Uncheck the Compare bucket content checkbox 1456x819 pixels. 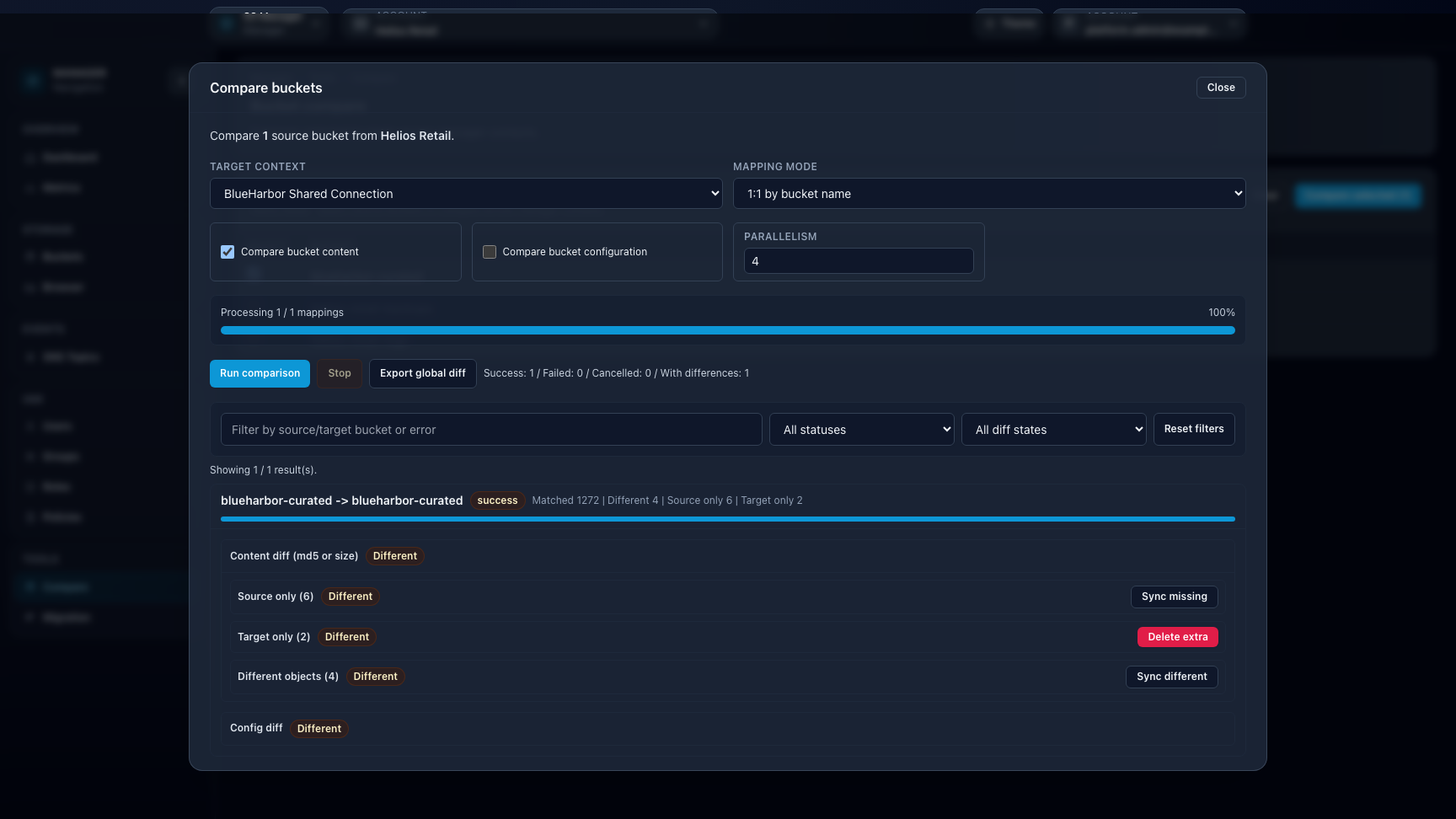pyautogui.click(x=227, y=251)
